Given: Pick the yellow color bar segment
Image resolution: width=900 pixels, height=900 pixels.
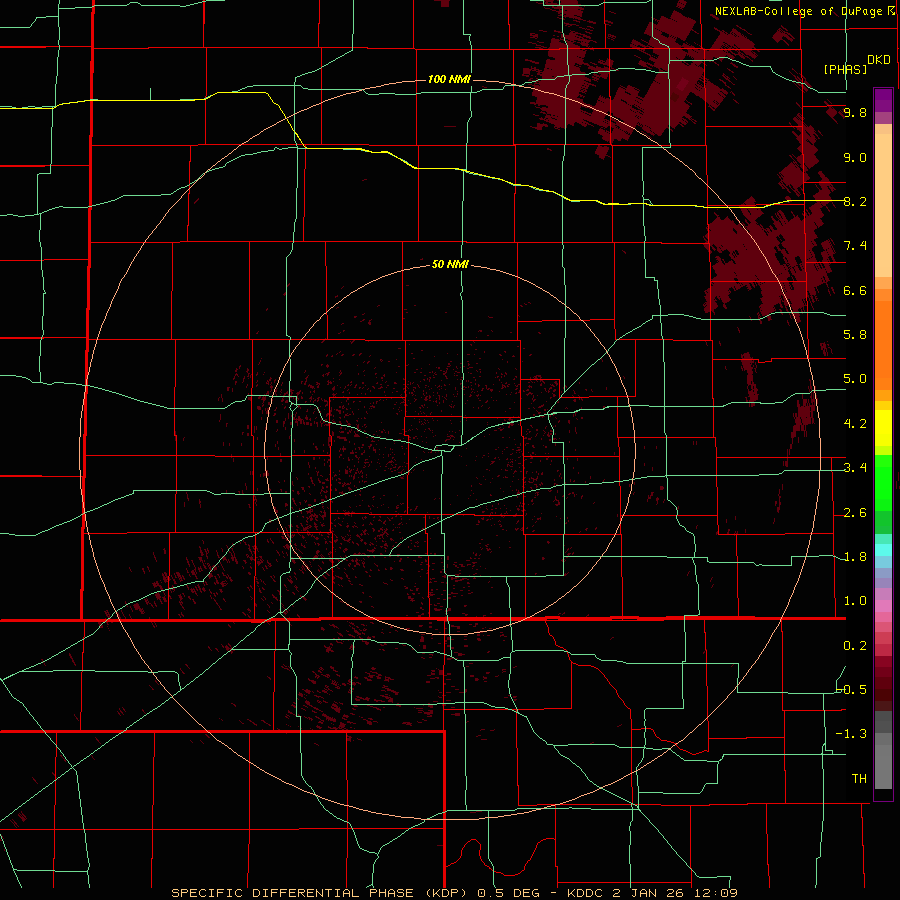Looking at the screenshot, I should coord(883,428).
